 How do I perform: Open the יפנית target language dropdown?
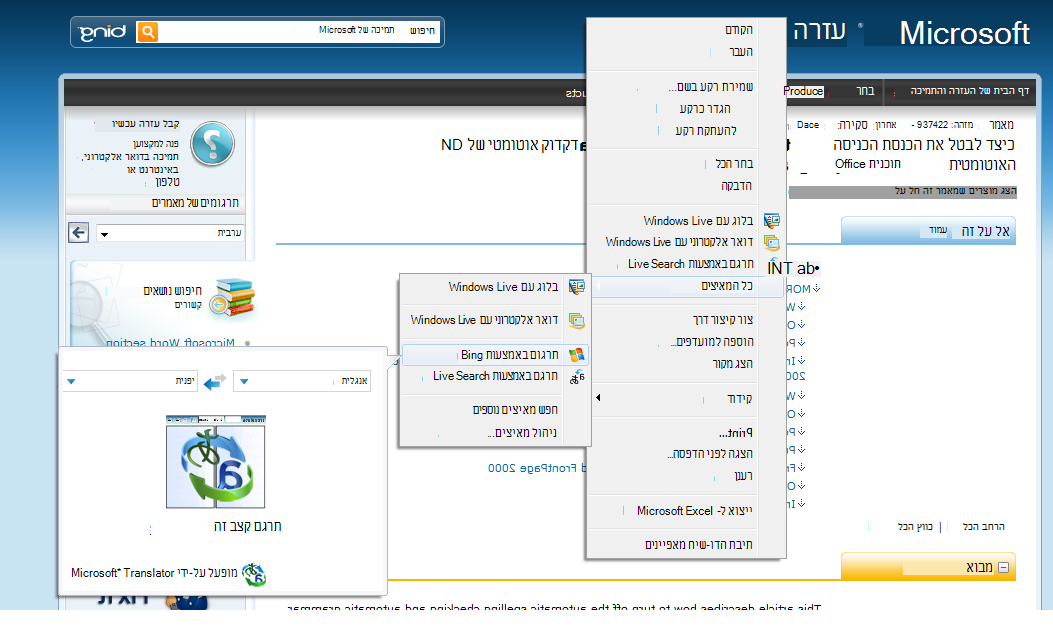pyautogui.click(x=131, y=381)
